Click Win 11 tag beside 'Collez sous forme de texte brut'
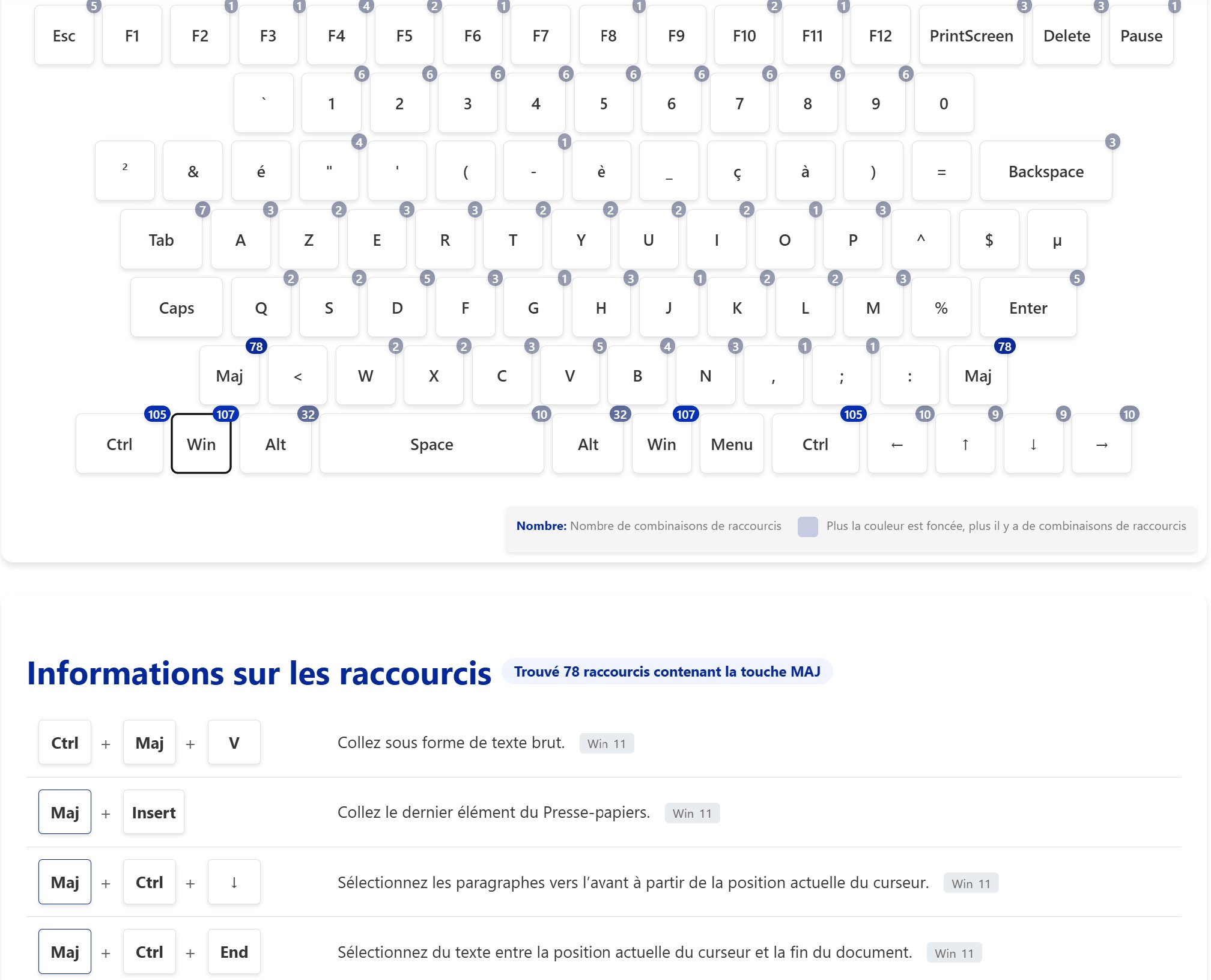The image size is (1211, 980). point(607,743)
